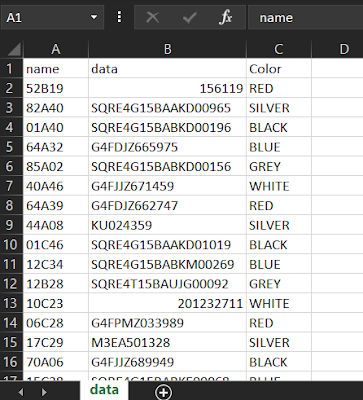Select cell with 82A40
The height and width of the screenshot is (400, 363).
(56, 108)
